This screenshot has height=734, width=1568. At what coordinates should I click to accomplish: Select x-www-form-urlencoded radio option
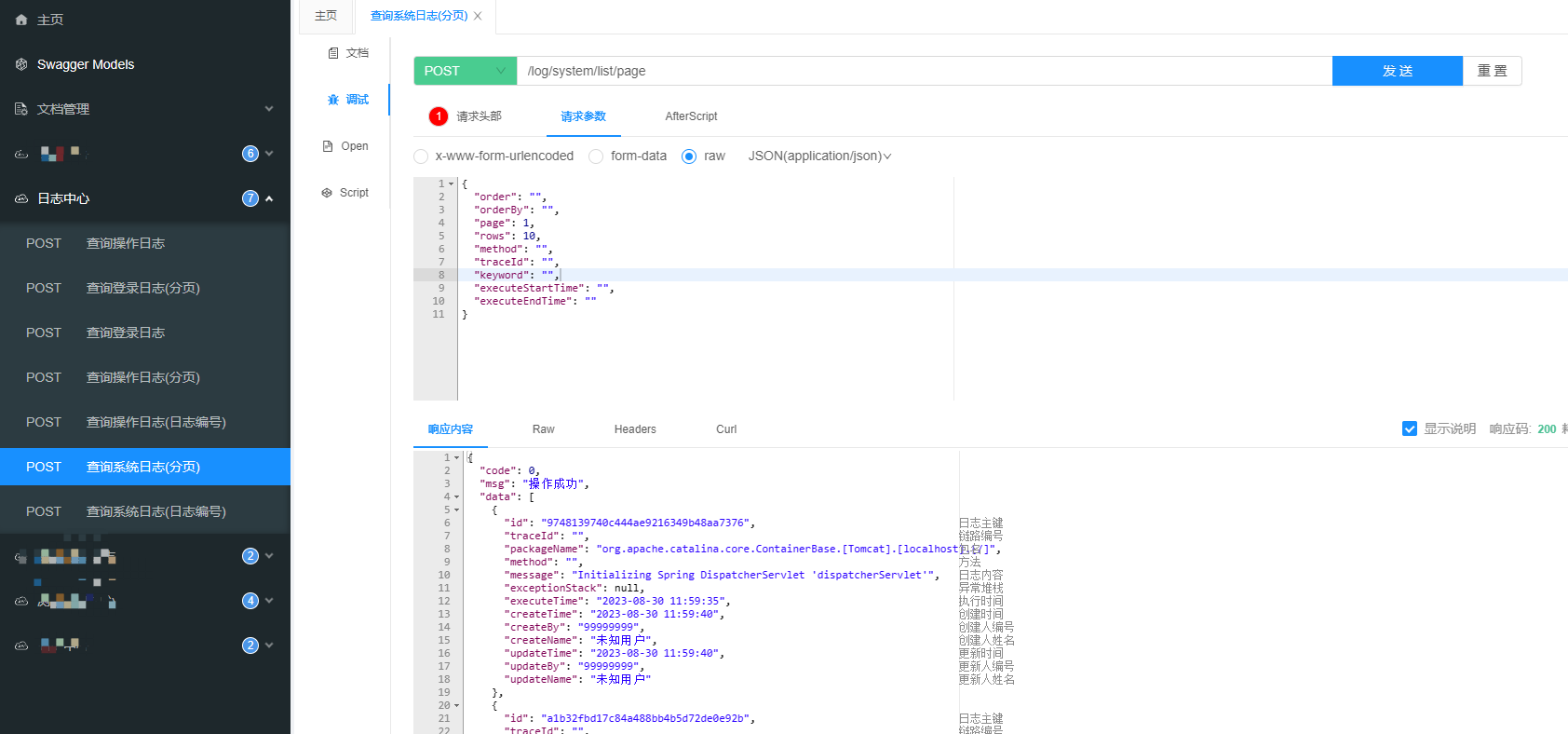point(421,156)
